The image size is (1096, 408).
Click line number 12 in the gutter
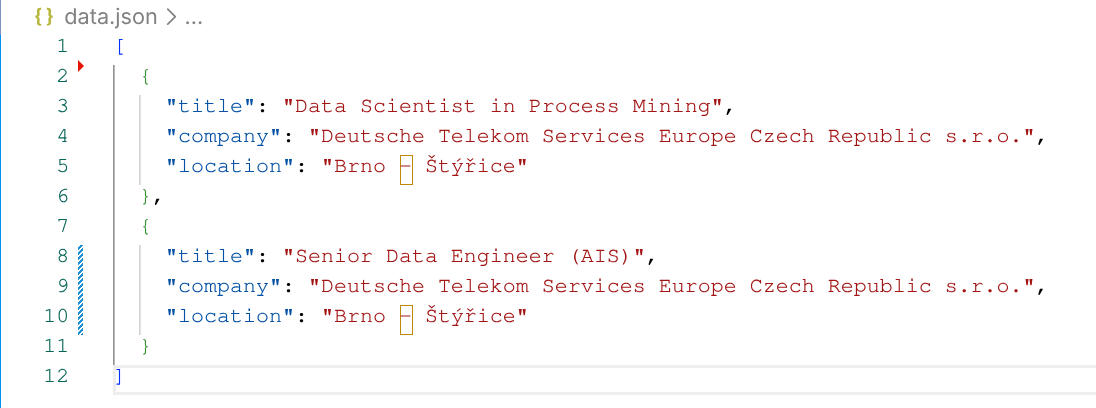coord(56,376)
